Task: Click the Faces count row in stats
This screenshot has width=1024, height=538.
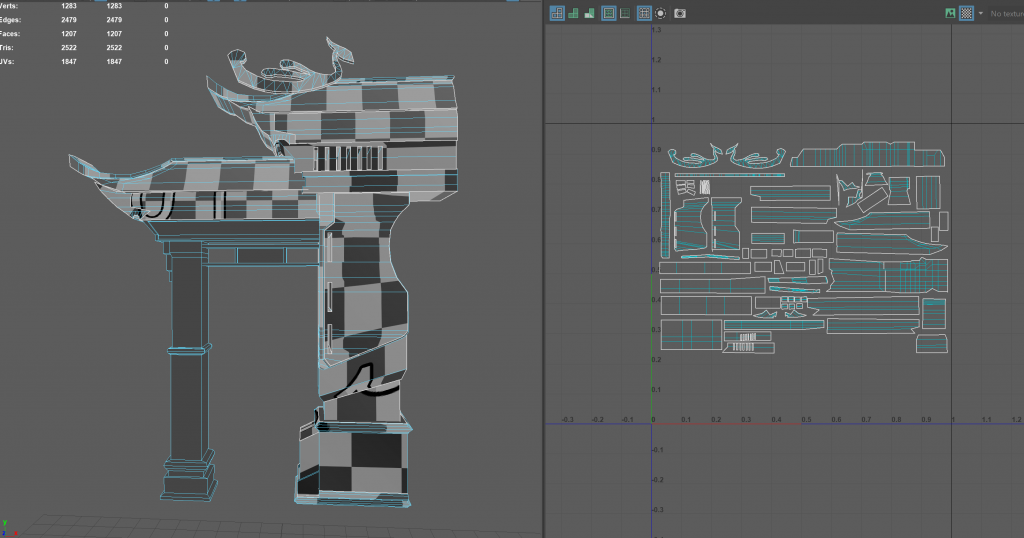Action: pyautogui.click(x=12, y=33)
